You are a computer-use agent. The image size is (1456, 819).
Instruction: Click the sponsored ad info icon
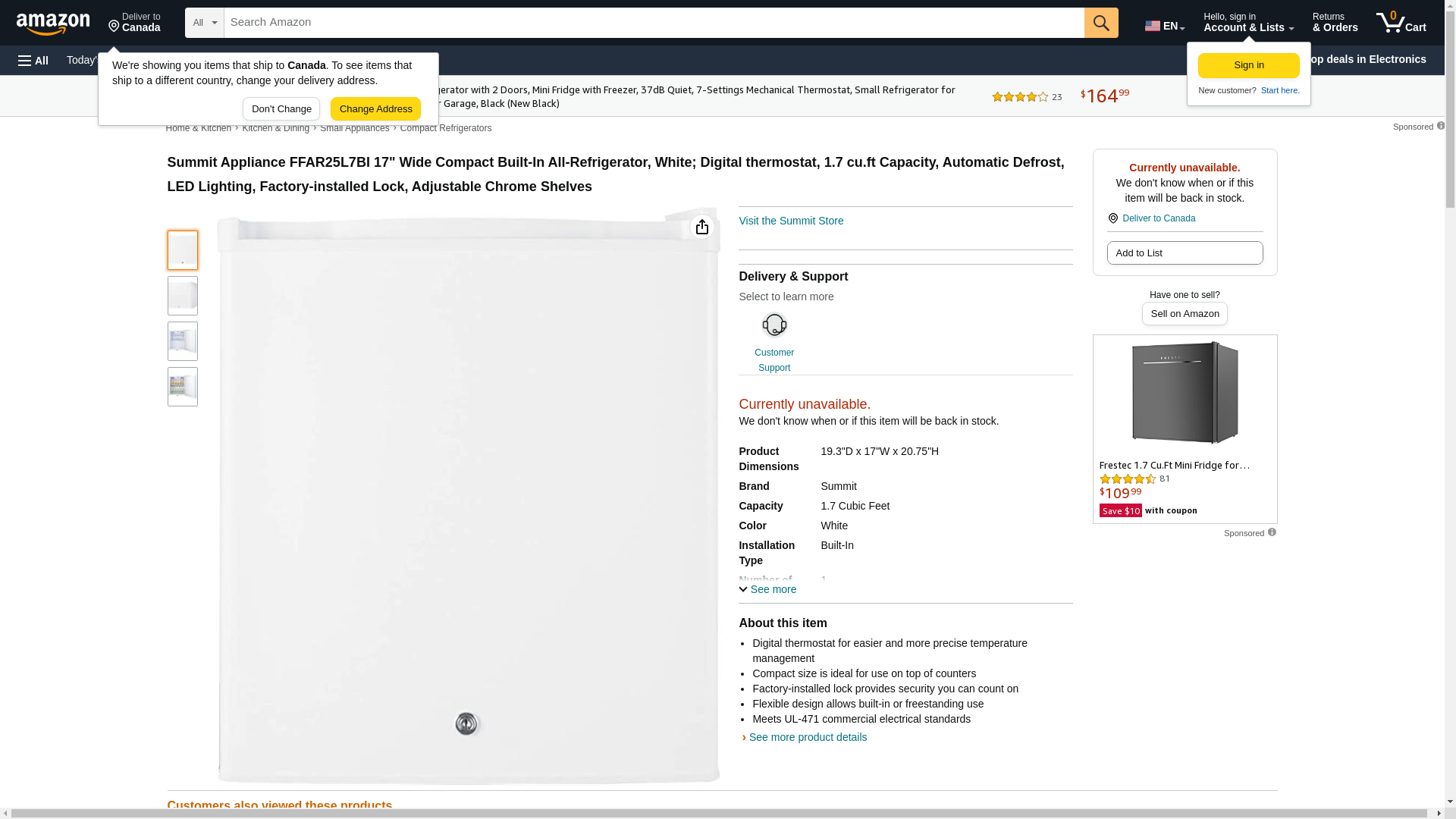[x=1272, y=532]
